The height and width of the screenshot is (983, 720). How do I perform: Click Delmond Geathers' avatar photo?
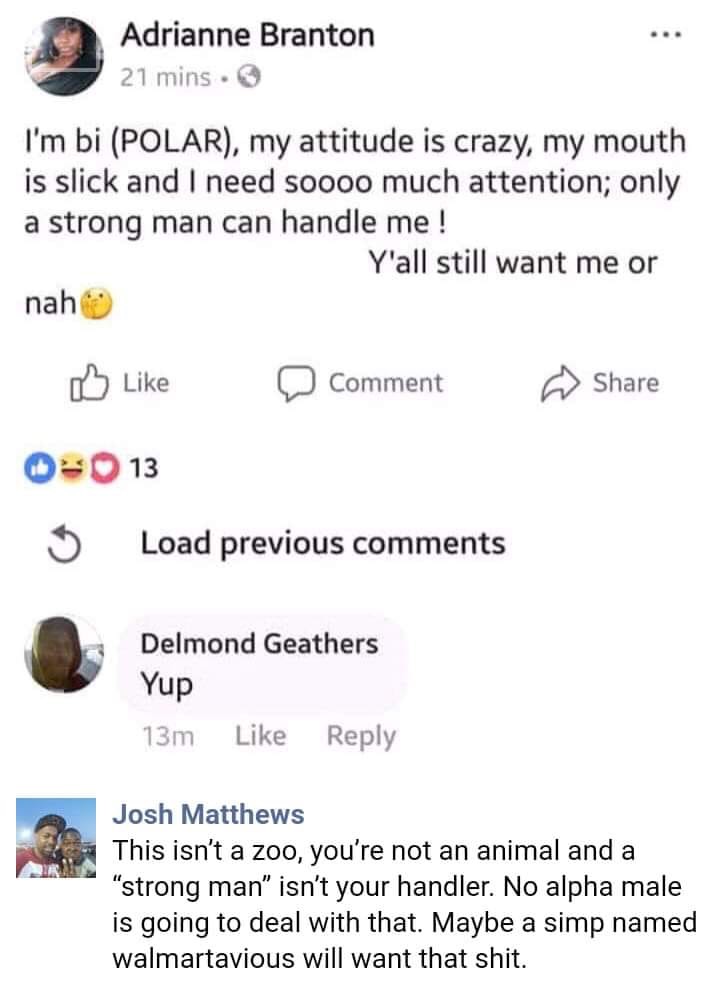(64, 654)
